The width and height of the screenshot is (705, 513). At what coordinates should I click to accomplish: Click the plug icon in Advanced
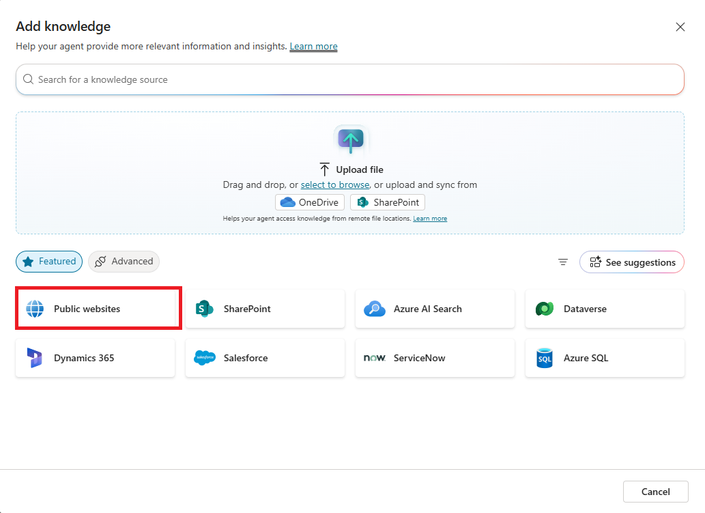click(x=100, y=262)
